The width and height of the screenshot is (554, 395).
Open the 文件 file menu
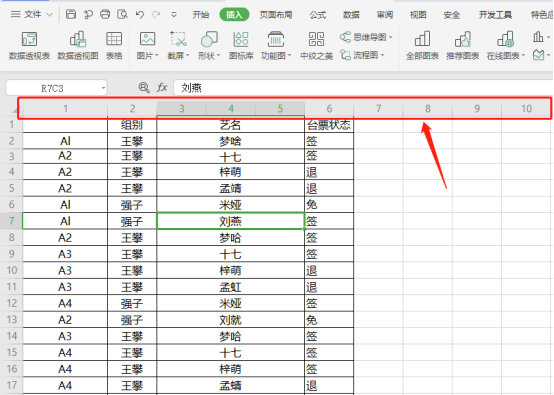click(x=31, y=14)
